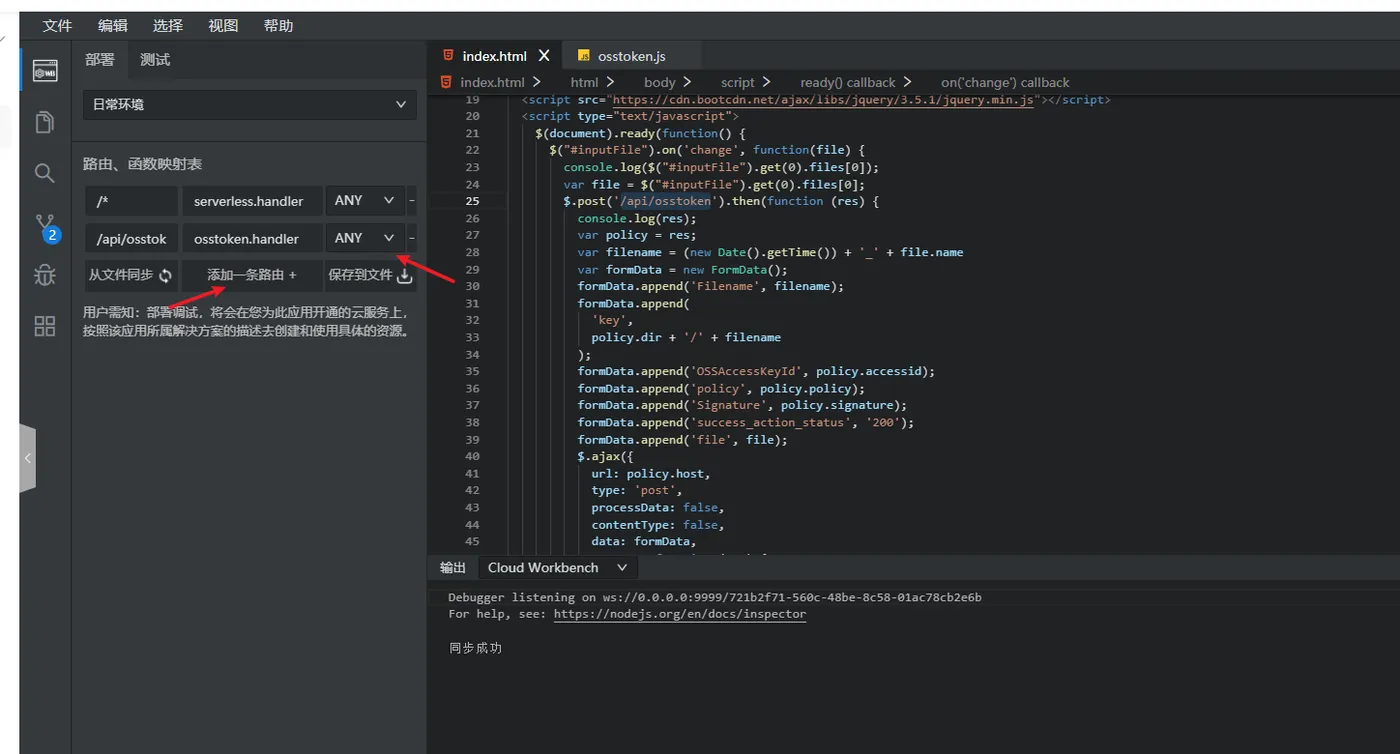Edit the /api/osstok route path field
The height and width of the screenshot is (754, 1400).
131,238
